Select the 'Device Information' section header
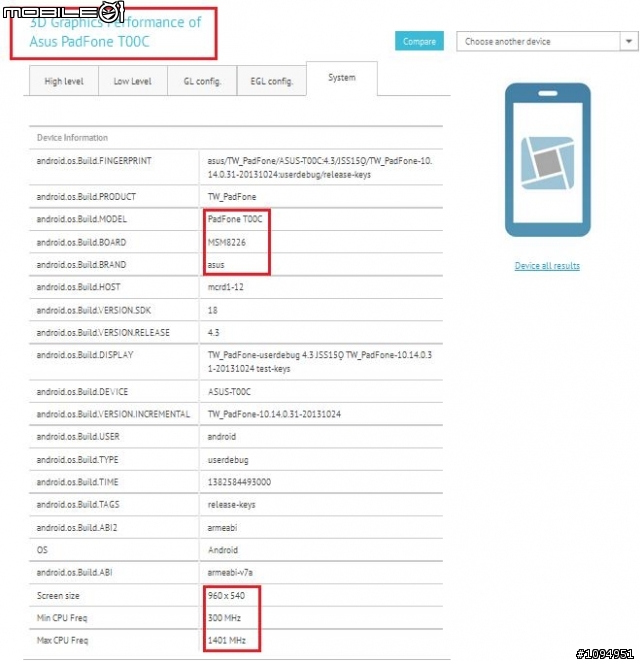 (x=72, y=138)
